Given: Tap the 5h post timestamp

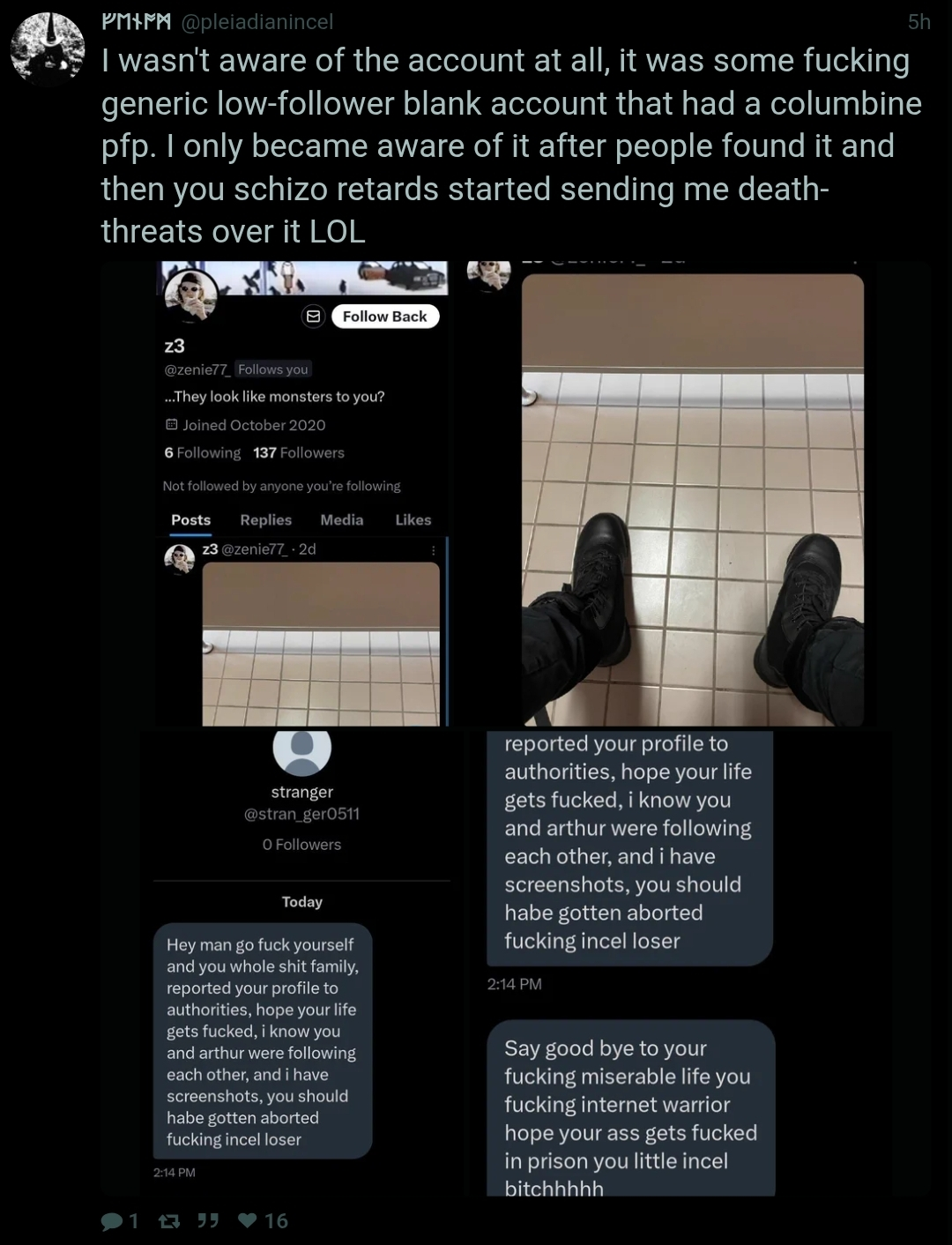Looking at the screenshot, I should (919, 22).
